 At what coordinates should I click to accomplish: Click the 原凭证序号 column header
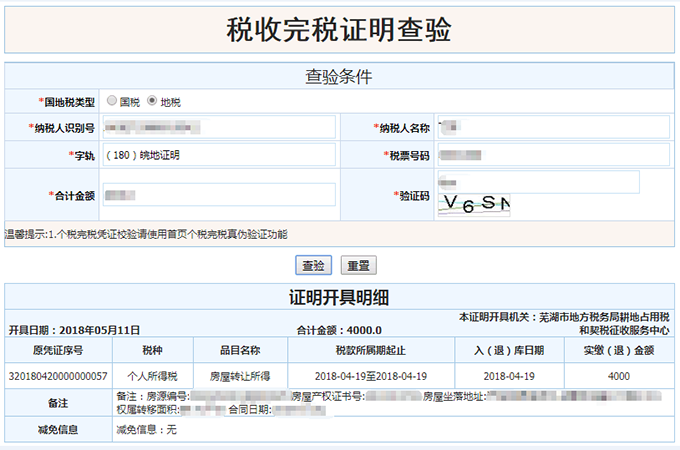click(x=58, y=350)
